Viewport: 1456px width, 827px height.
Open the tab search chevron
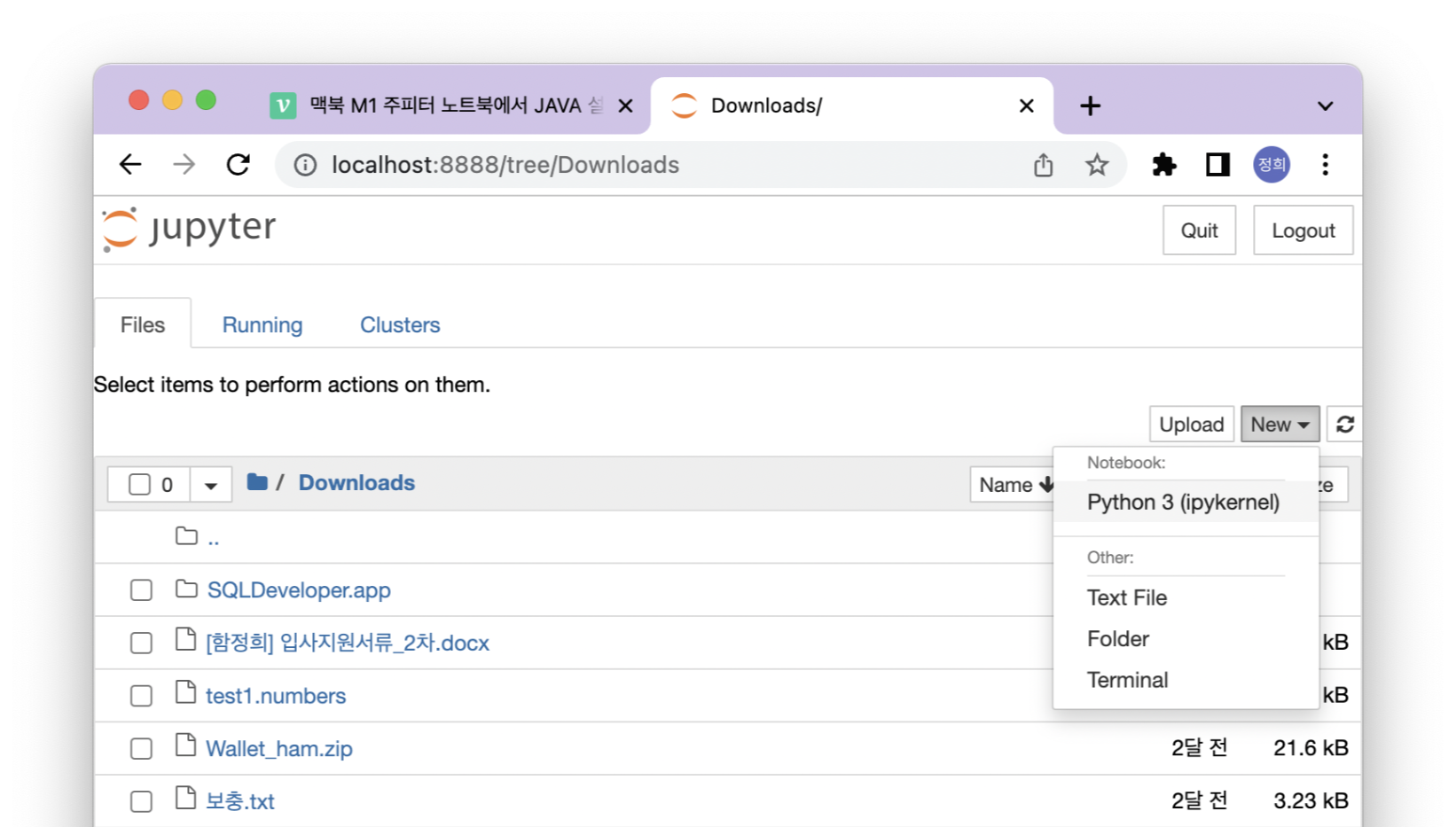pyautogui.click(x=1325, y=106)
